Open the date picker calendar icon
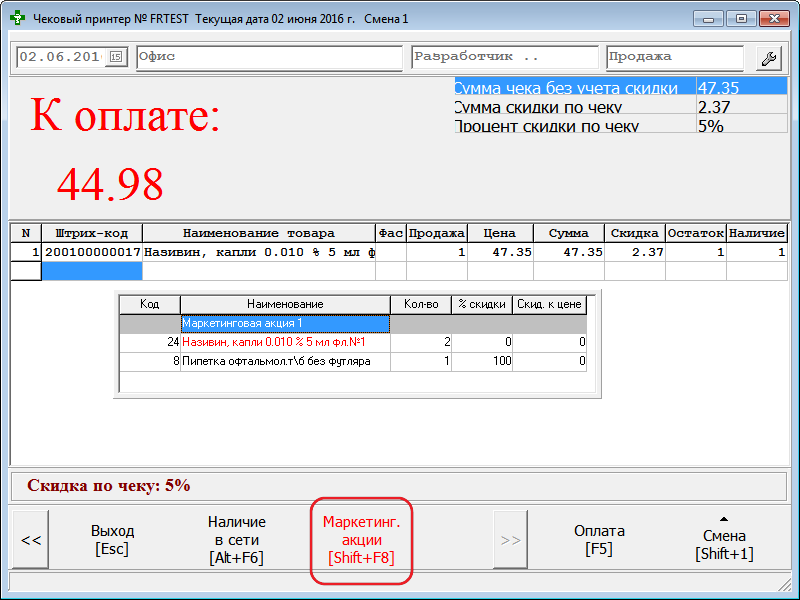The width and height of the screenshot is (800, 600). coord(116,58)
